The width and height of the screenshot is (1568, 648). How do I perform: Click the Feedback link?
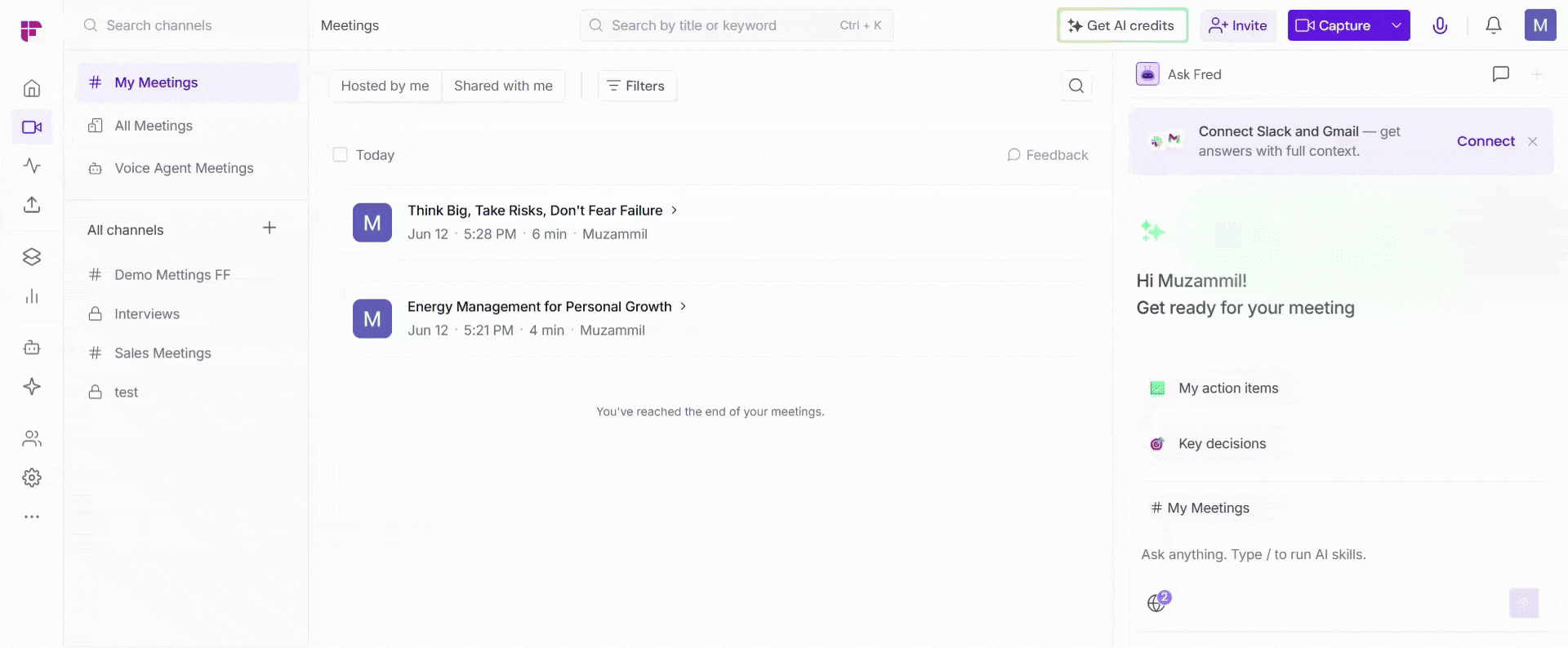[1048, 155]
